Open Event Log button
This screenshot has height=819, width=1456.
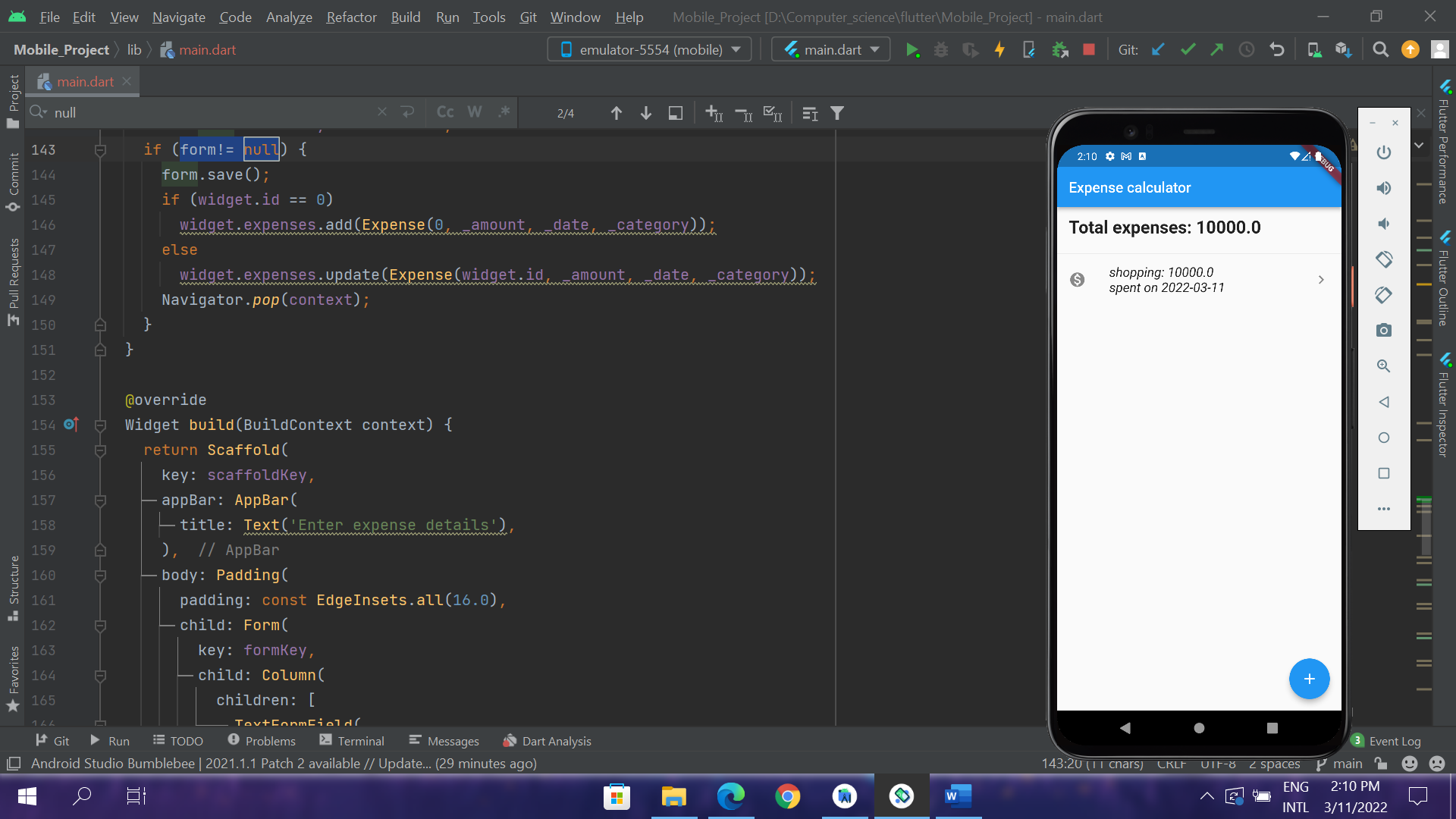click(1386, 741)
